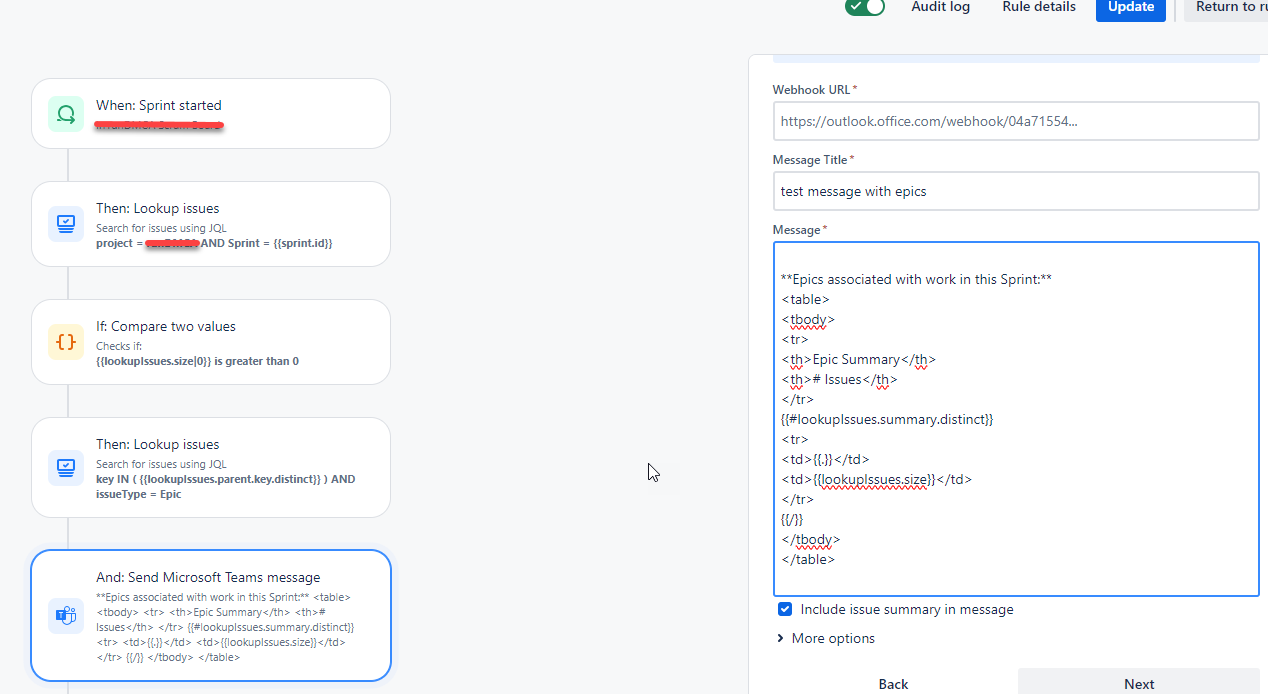Image resolution: width=1268 pixels, height=694 pixels.
Task: Click the second Lookup issues monitor icon
Action: 66,466
